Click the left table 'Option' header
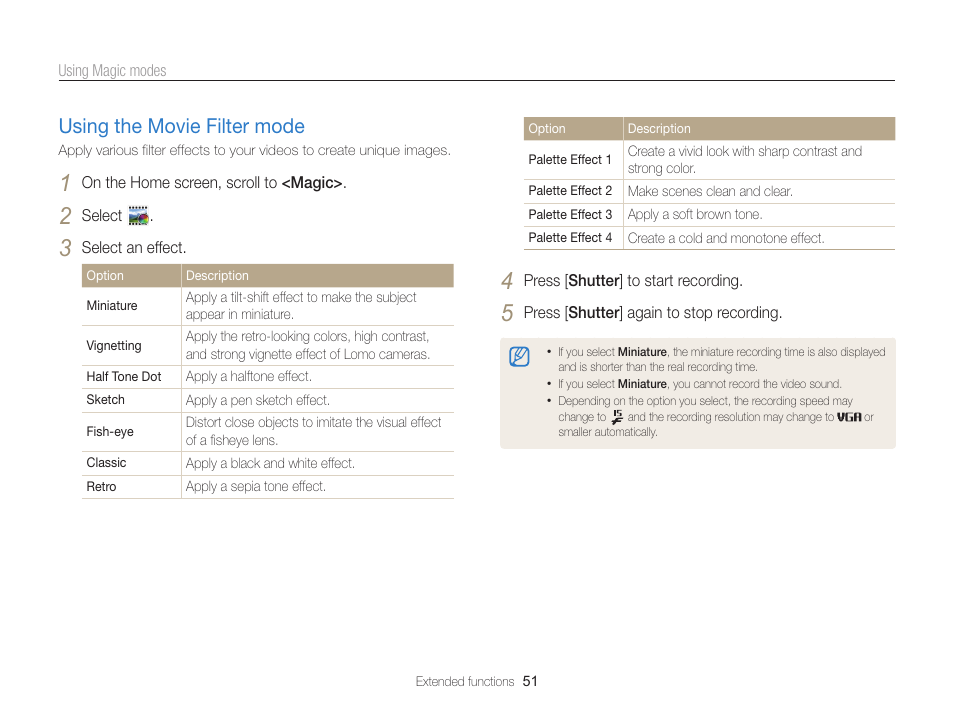The image size is (954, 720). (x=131, y=276)
